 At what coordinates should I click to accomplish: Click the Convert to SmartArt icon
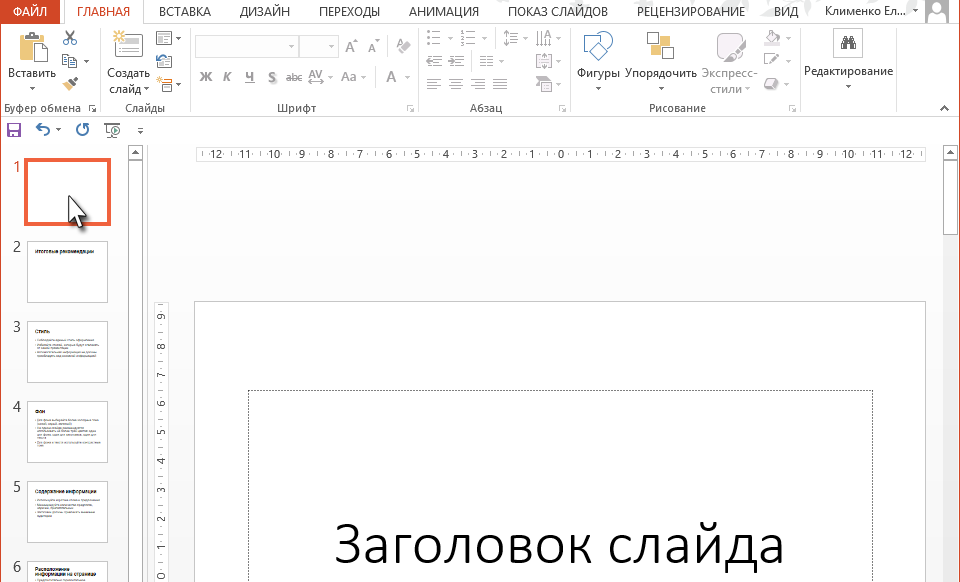[543, 84]
